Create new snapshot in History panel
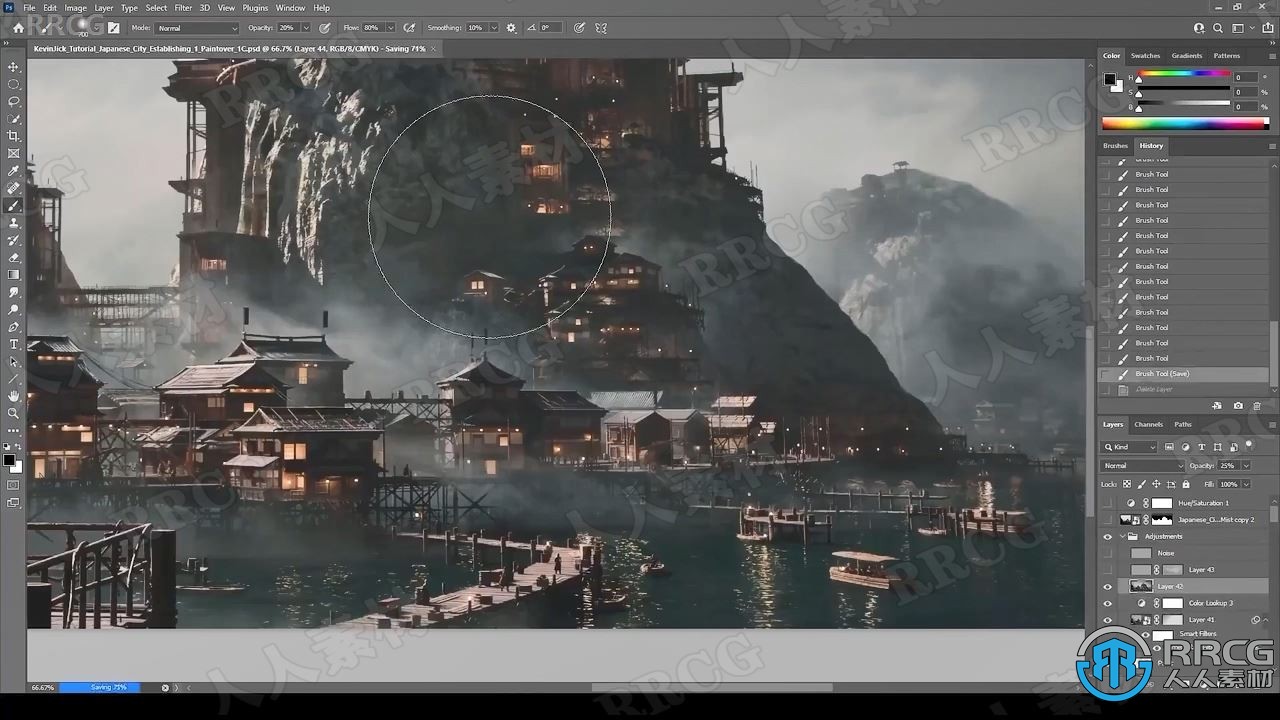 pos(1238,406)
